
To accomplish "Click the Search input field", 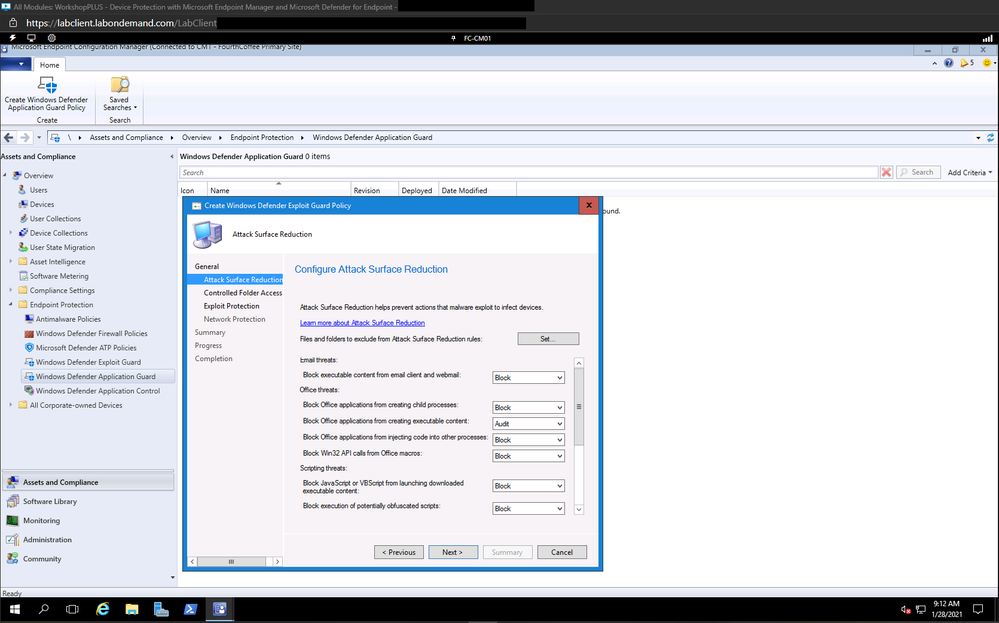I will (x=528, y=173).
